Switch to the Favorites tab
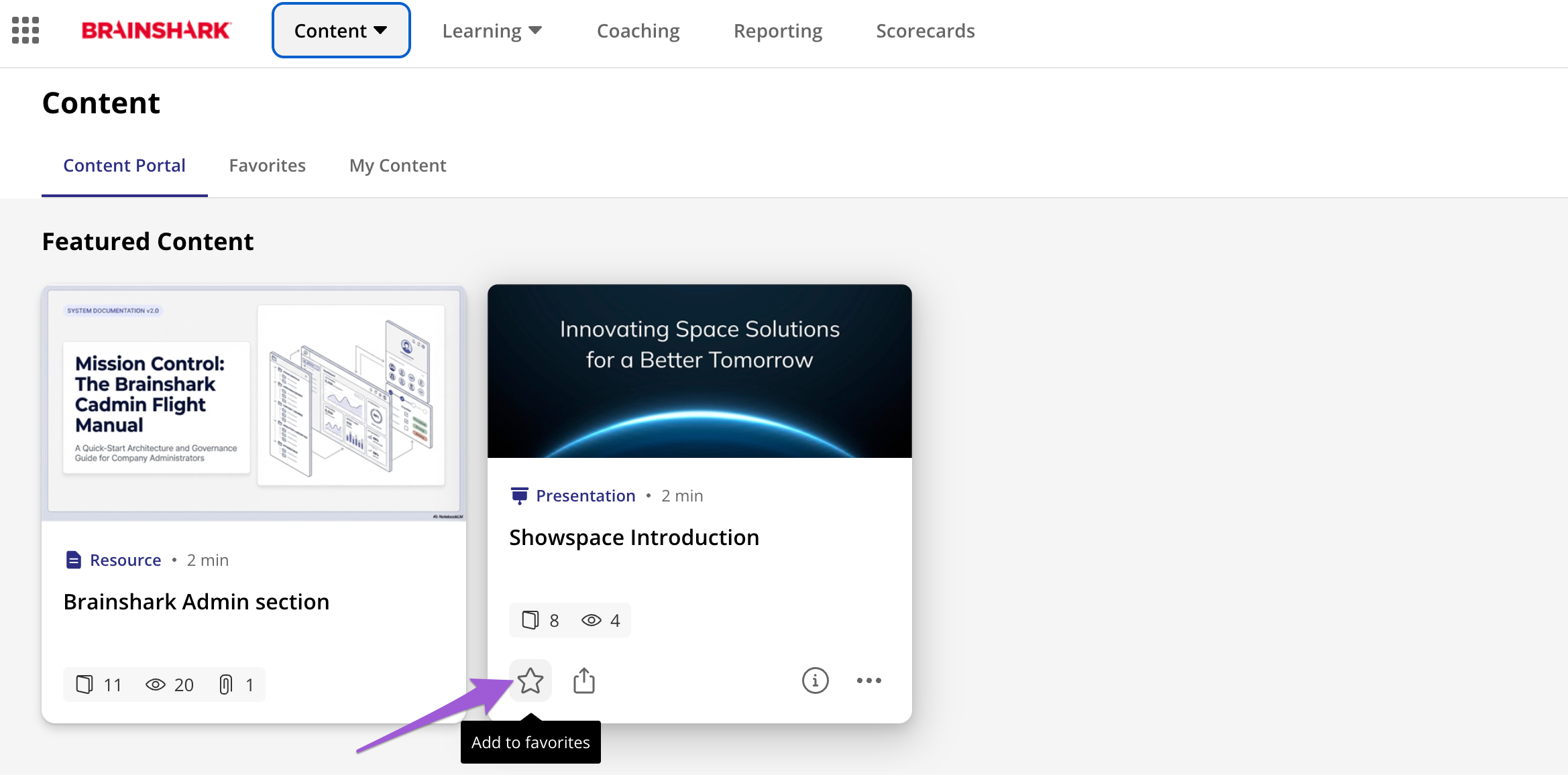This screenshot has width=1568, height=775. coord(268,166)
